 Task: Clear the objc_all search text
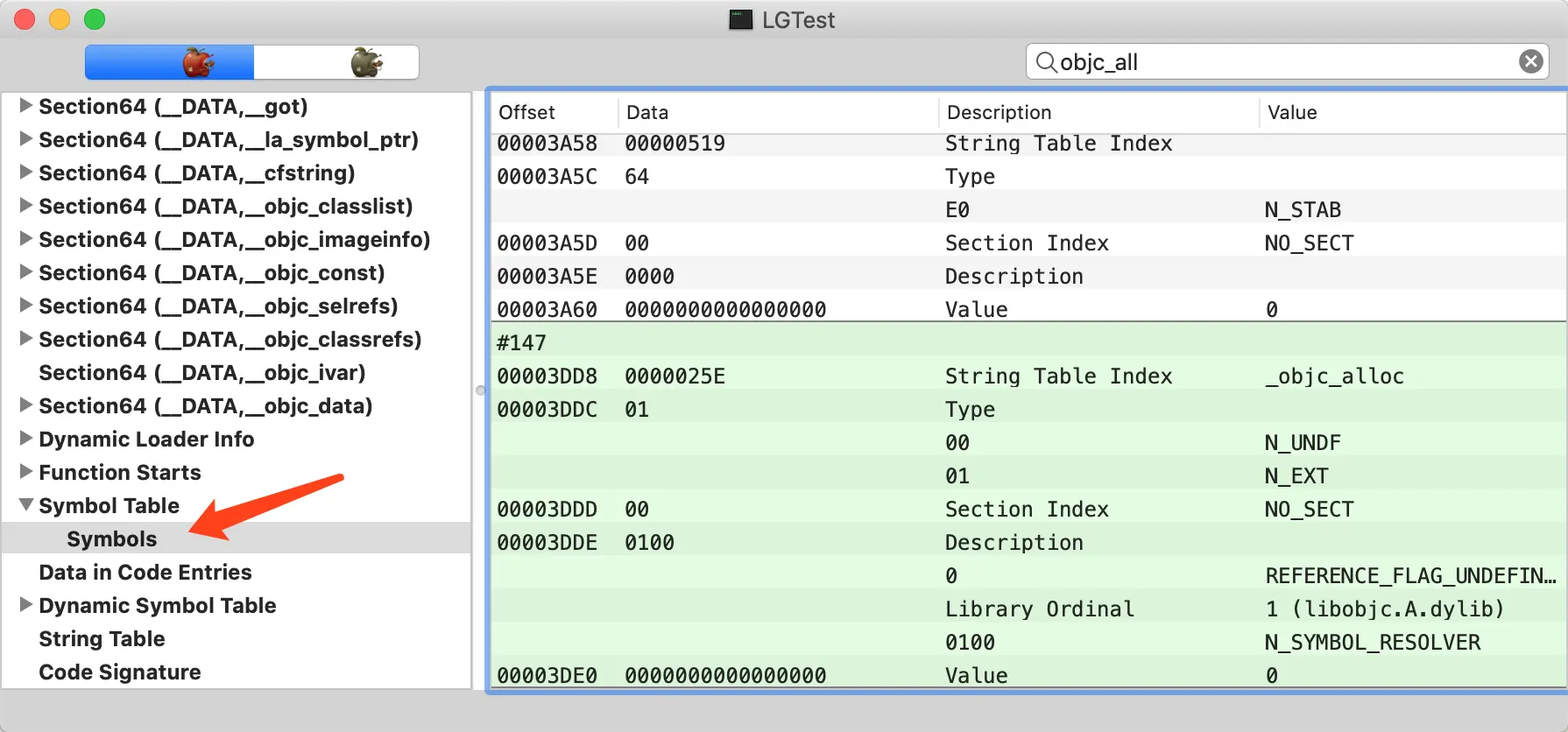point(1530,61)
